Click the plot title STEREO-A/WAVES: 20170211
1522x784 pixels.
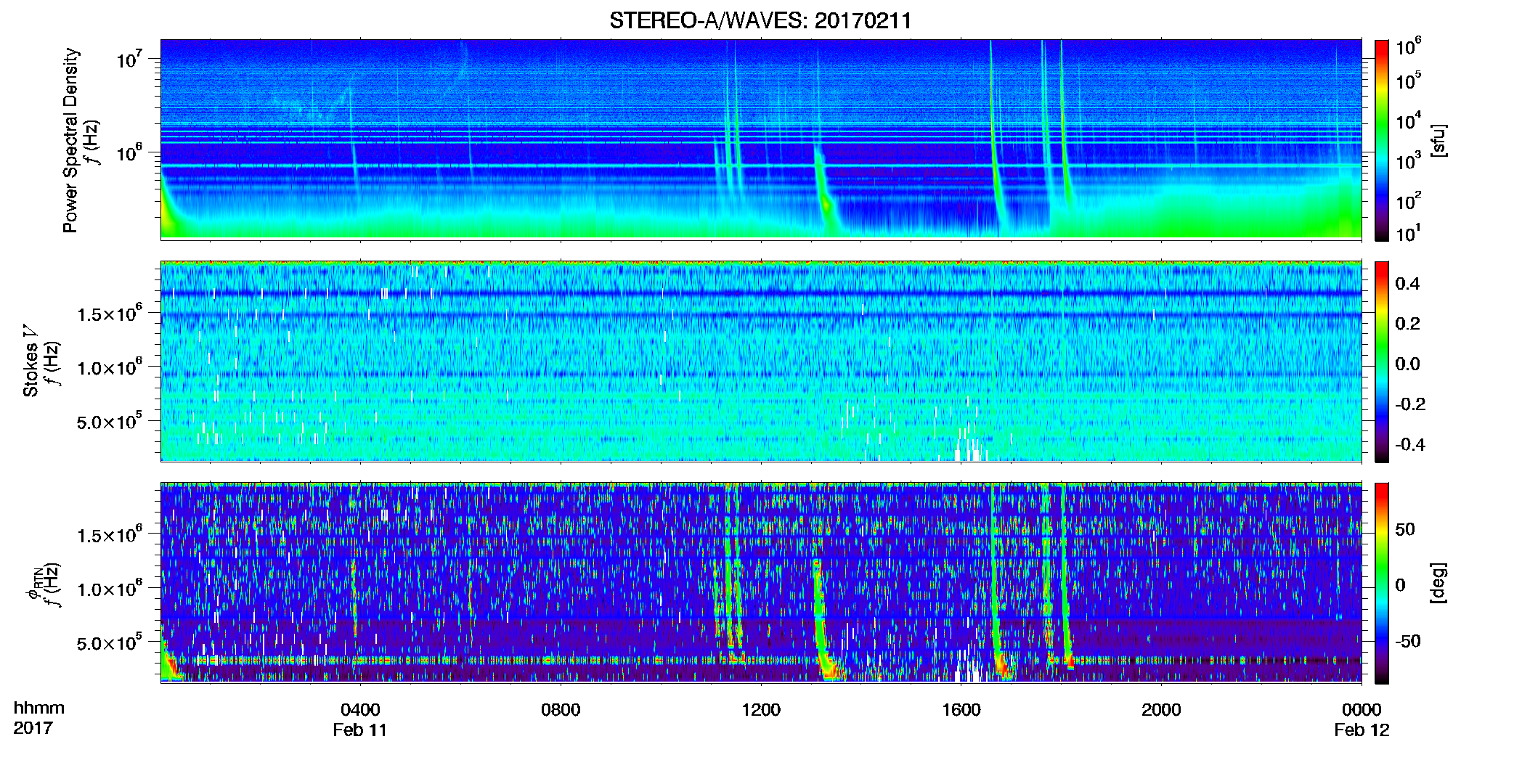(760, 20)
